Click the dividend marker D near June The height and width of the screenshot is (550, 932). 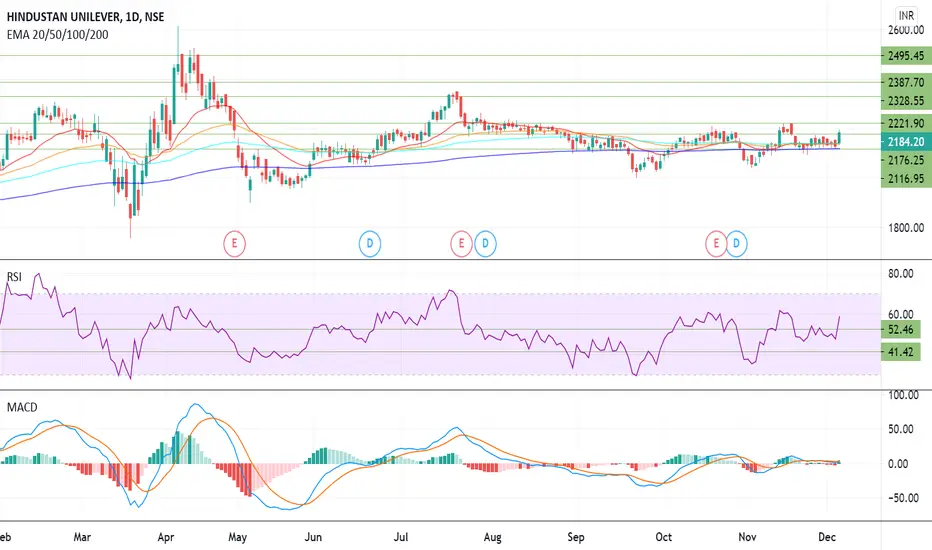tap(370, 244)
